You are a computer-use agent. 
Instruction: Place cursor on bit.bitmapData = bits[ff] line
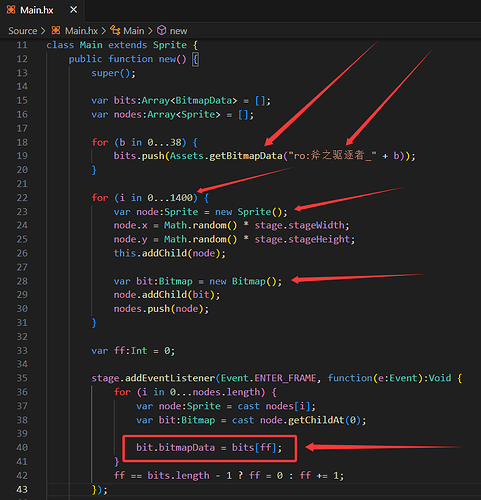click(x=209, y=447)
